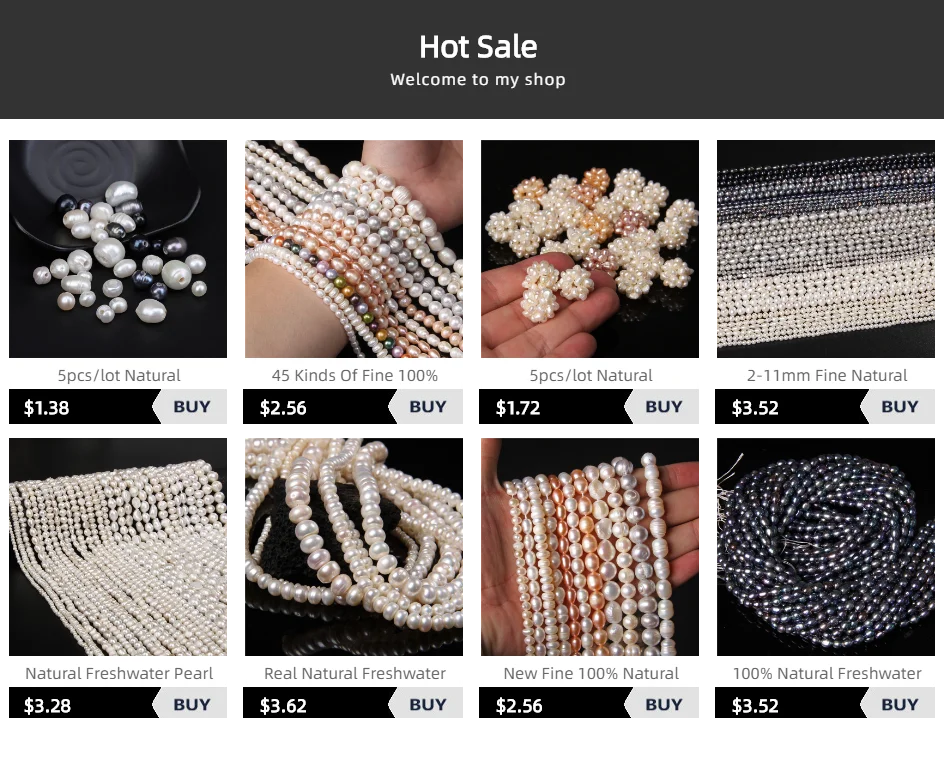Click BUY for the $3.28 pearl strands
Viewport: 944px width, 757px height.
(191, 704)
